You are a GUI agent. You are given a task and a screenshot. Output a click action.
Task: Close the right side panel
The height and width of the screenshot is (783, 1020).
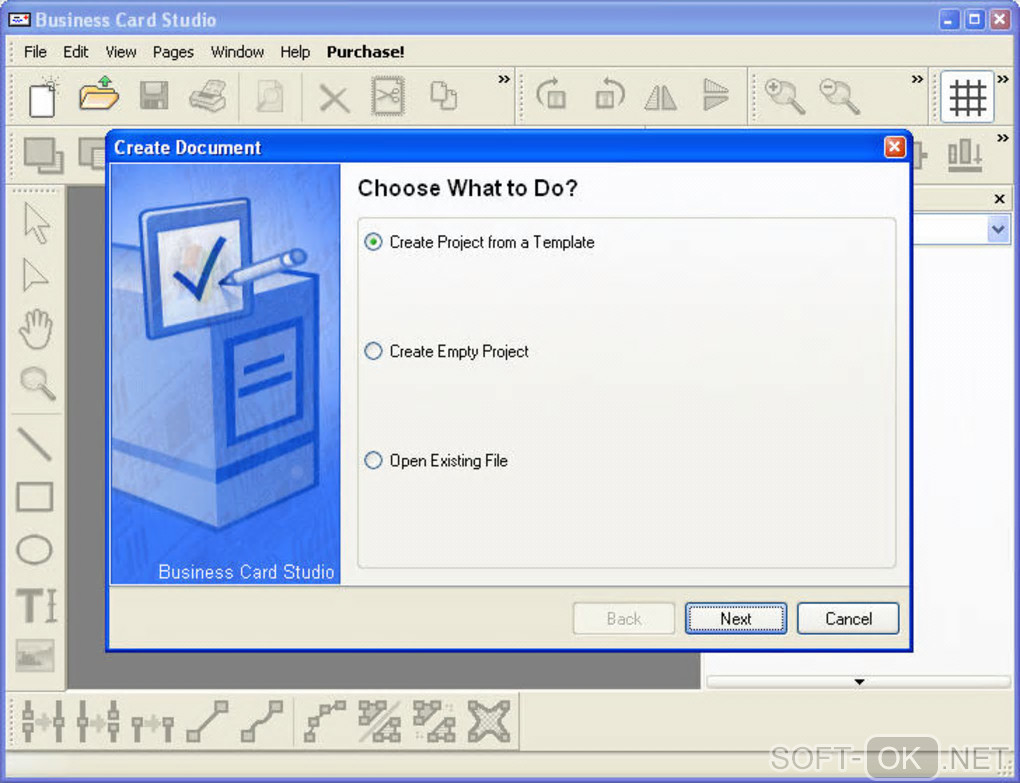pos(1000,199)
